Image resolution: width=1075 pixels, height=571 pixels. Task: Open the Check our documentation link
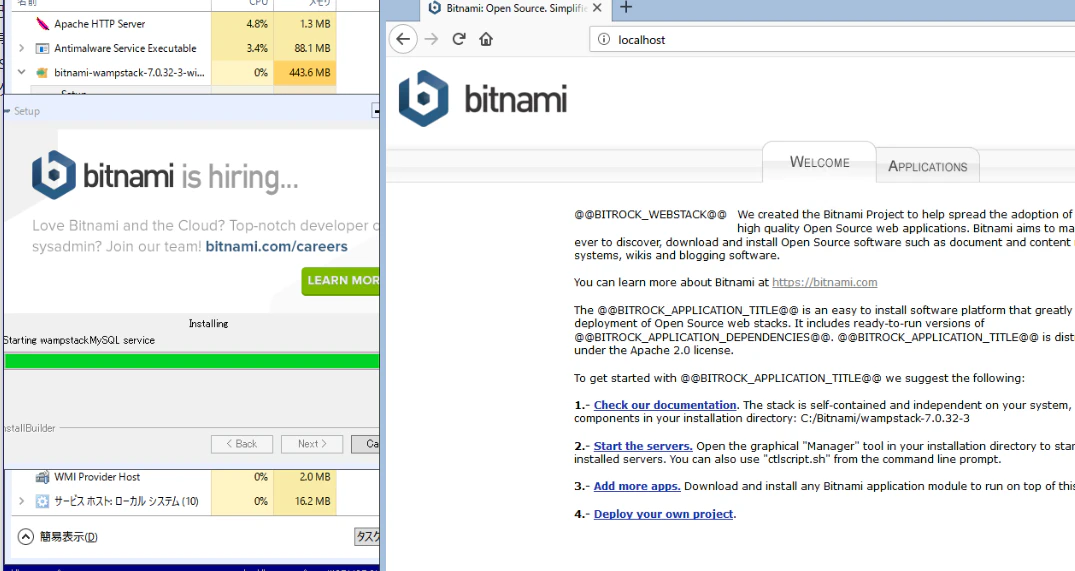point(665,405)
